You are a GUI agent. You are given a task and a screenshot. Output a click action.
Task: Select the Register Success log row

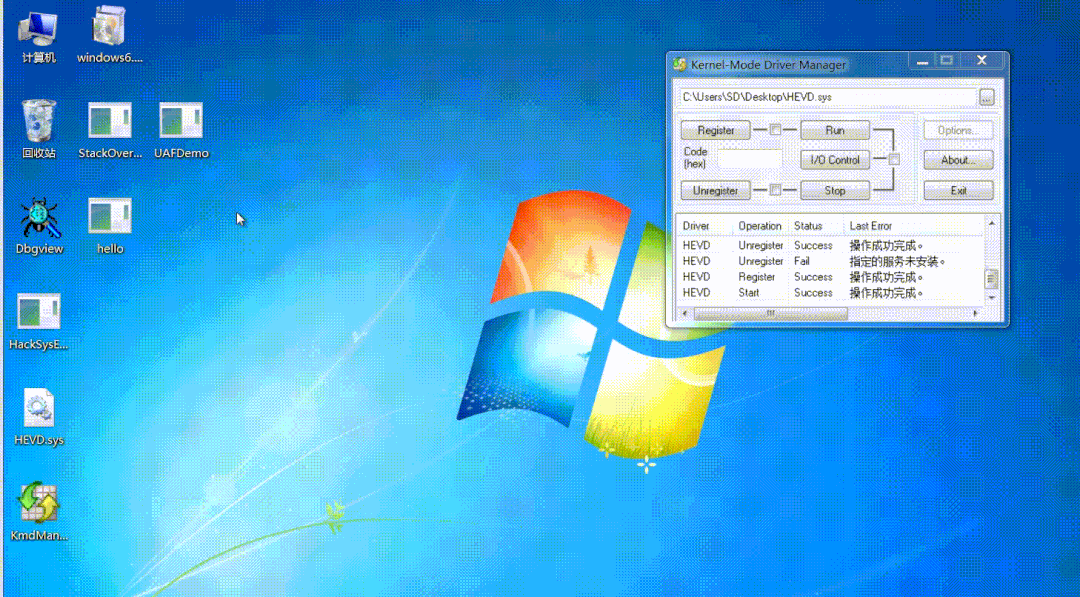831,277
